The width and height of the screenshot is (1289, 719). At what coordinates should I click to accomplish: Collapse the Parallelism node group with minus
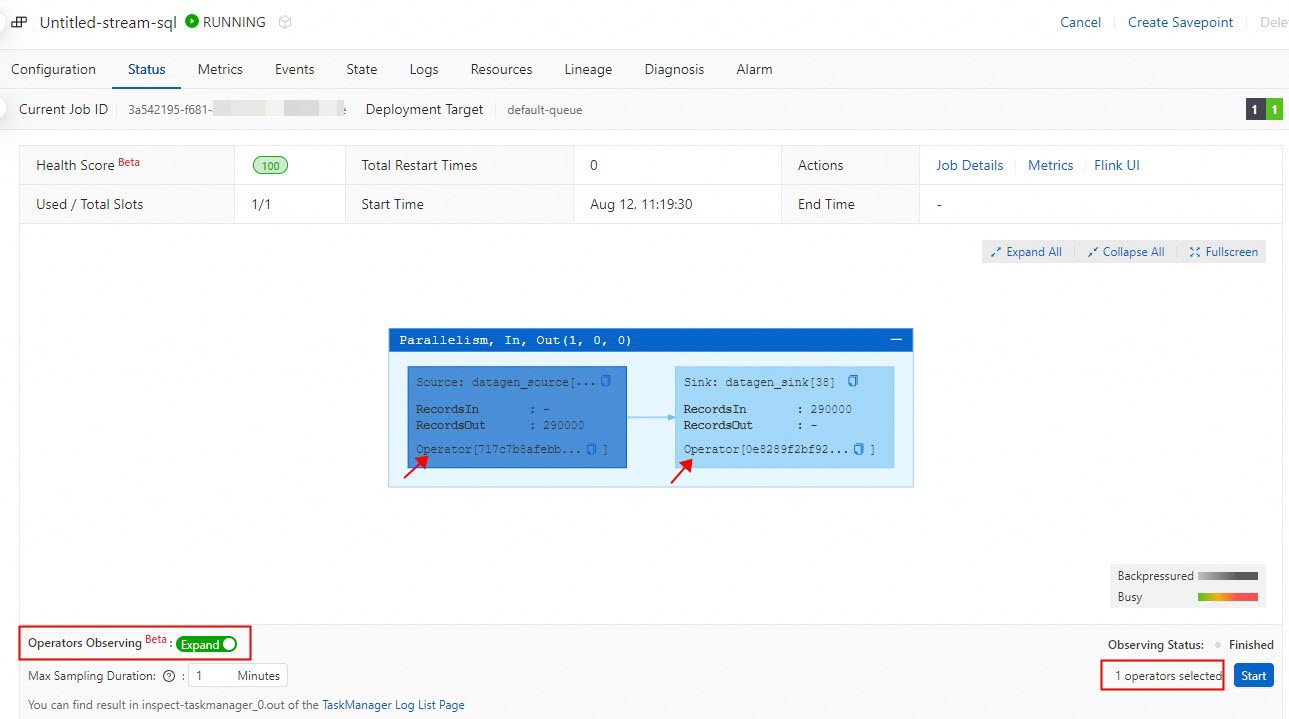pos(897,340)
